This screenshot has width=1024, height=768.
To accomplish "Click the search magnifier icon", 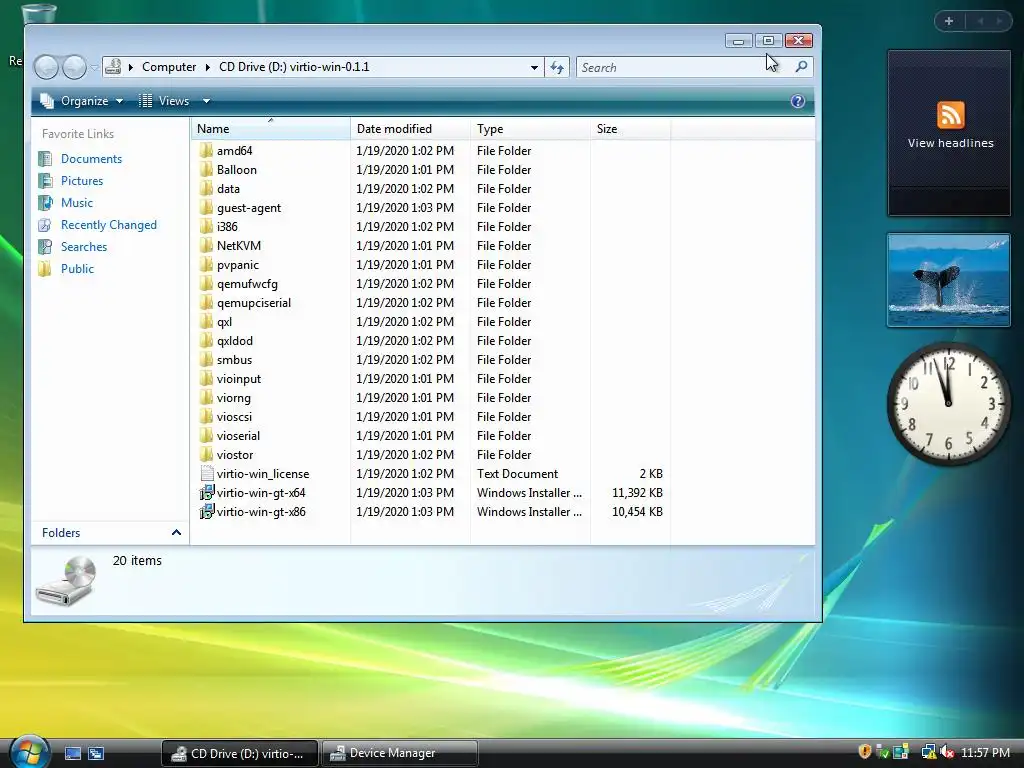I will 801,67.
